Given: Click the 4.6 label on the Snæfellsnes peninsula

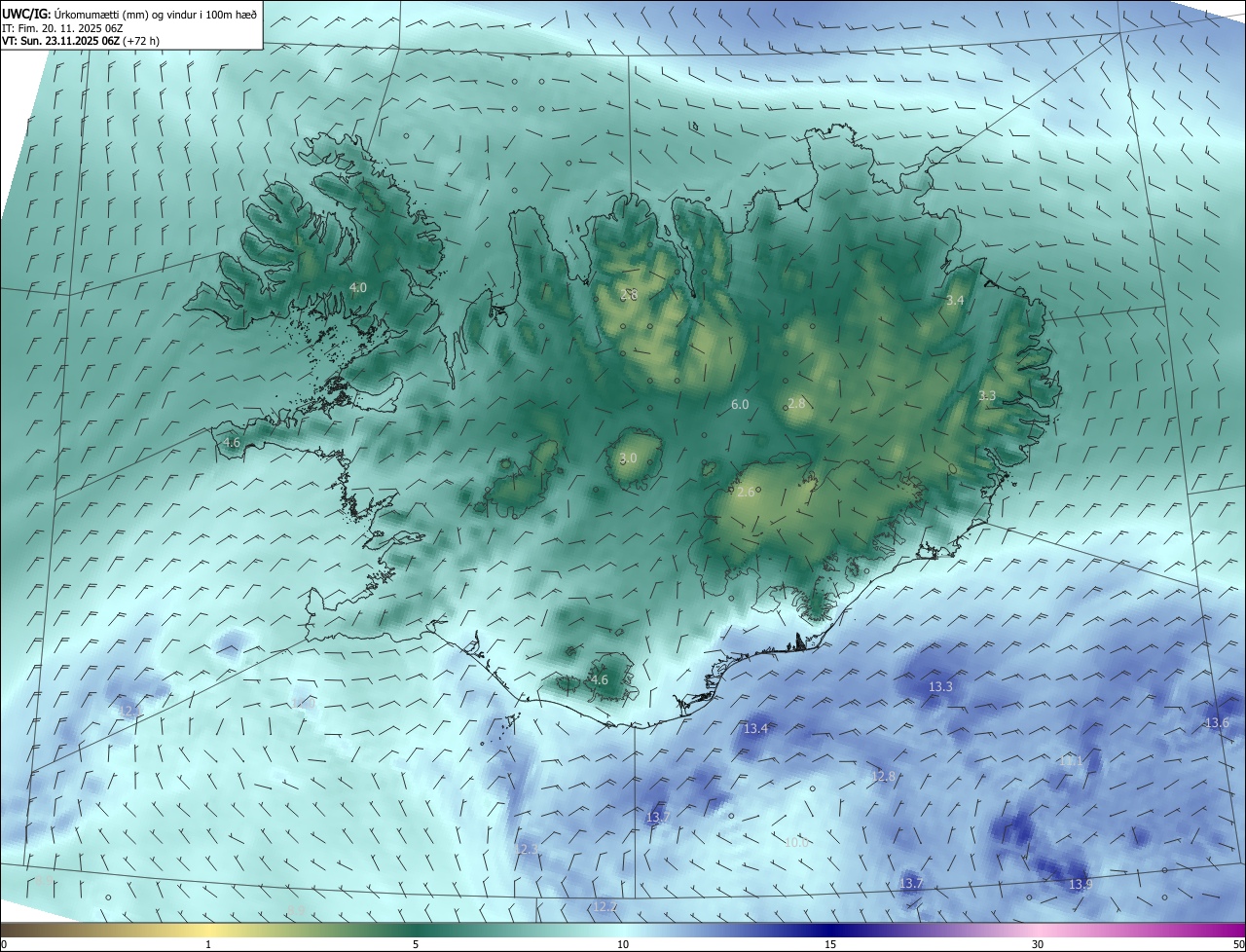Looking at the screenshot, I should (x=232, y=442).
